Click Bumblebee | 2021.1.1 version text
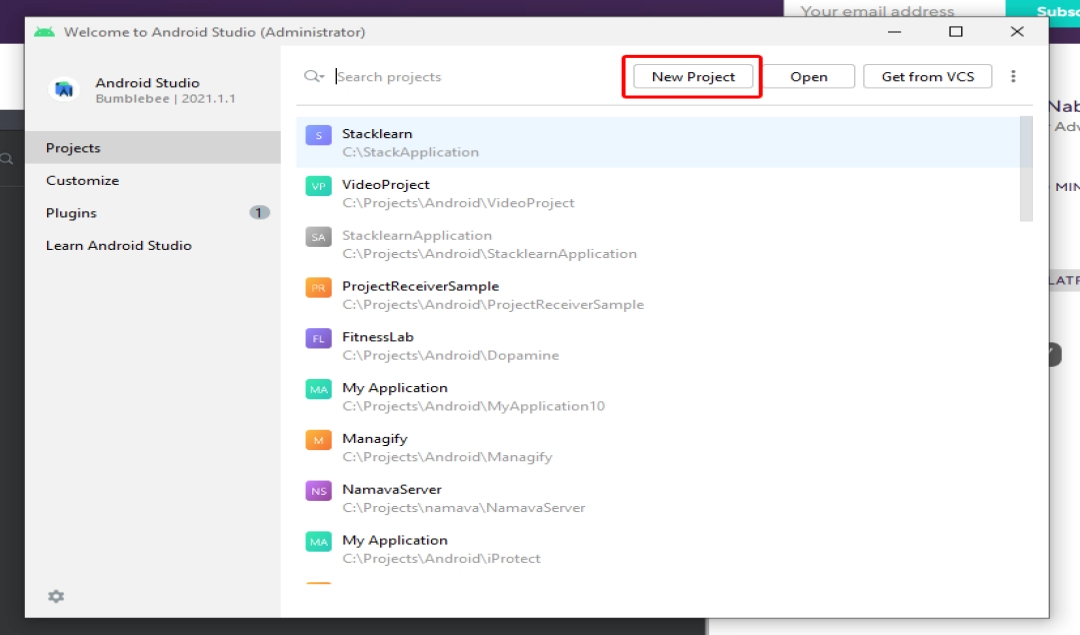The image size is (1080, 635). (165, 98)
